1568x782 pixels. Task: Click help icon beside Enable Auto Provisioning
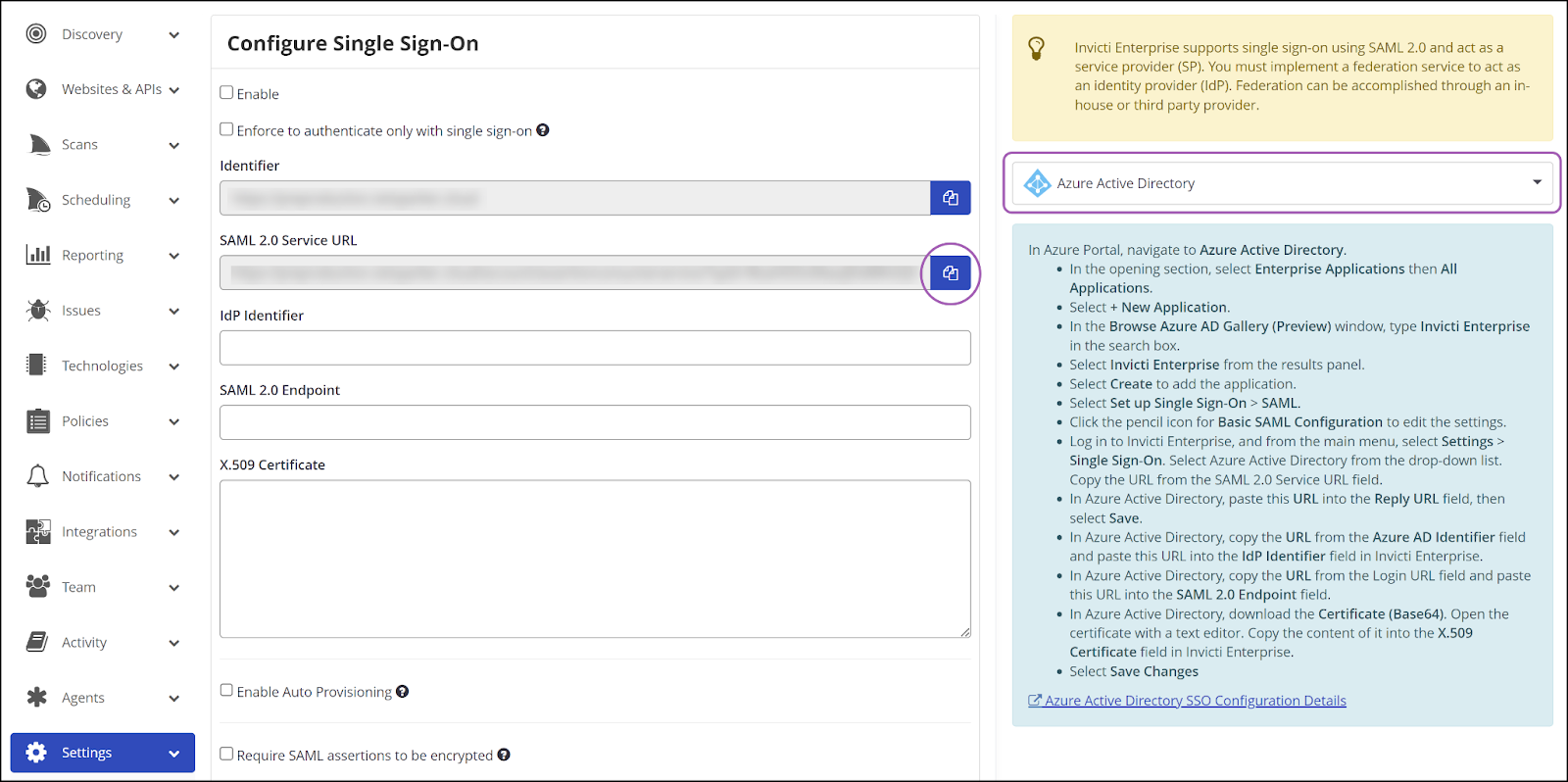402,692
